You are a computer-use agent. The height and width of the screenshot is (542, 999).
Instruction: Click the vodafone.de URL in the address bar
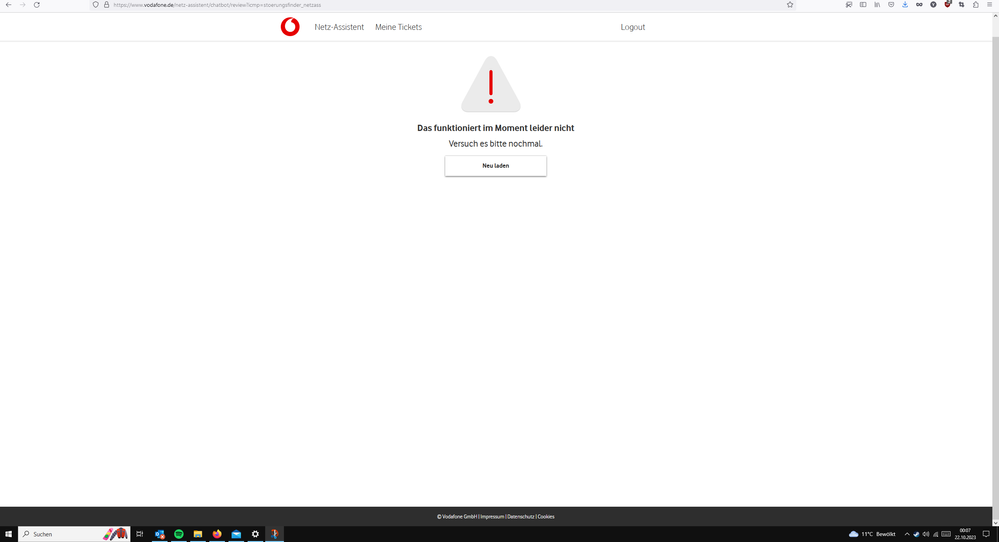(x=217, y=5)
